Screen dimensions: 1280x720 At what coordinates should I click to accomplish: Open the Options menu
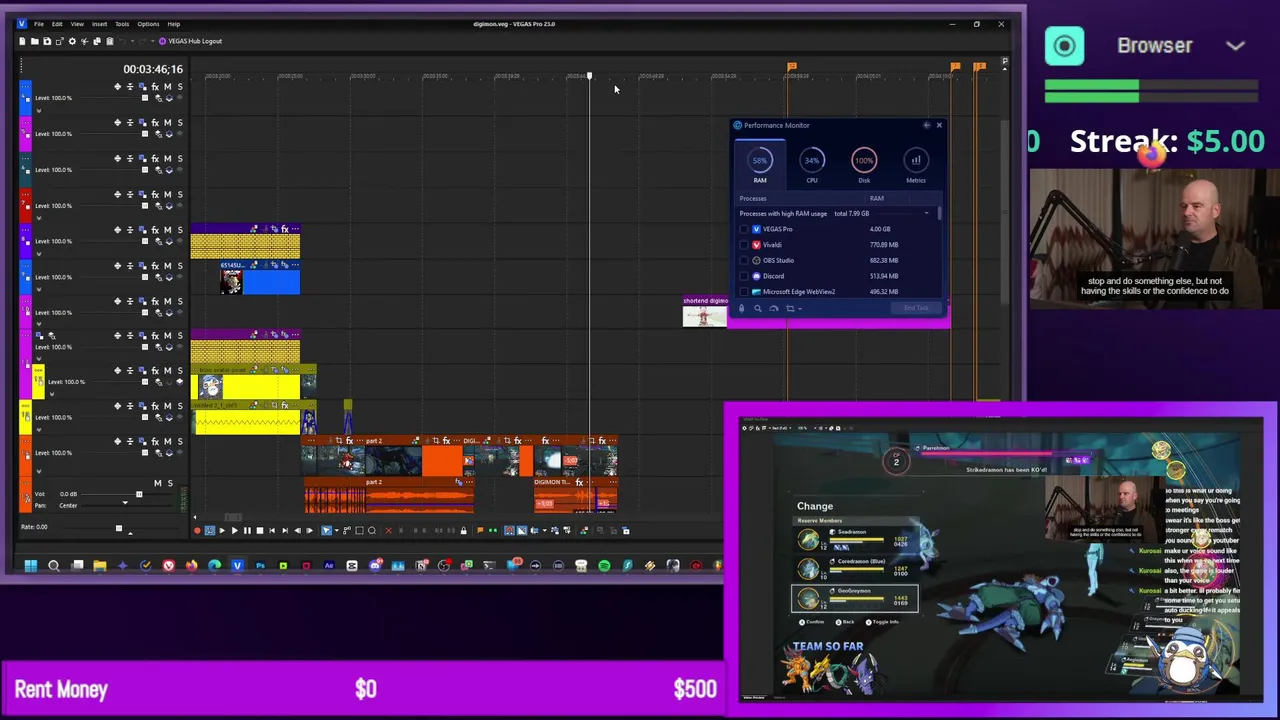148,24
